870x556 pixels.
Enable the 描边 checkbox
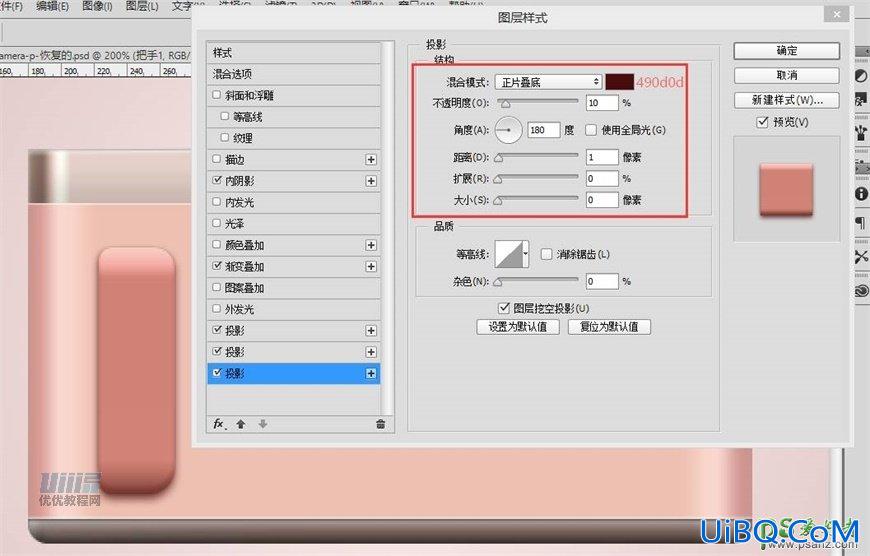pyautogui.click(x=217, y=159)
